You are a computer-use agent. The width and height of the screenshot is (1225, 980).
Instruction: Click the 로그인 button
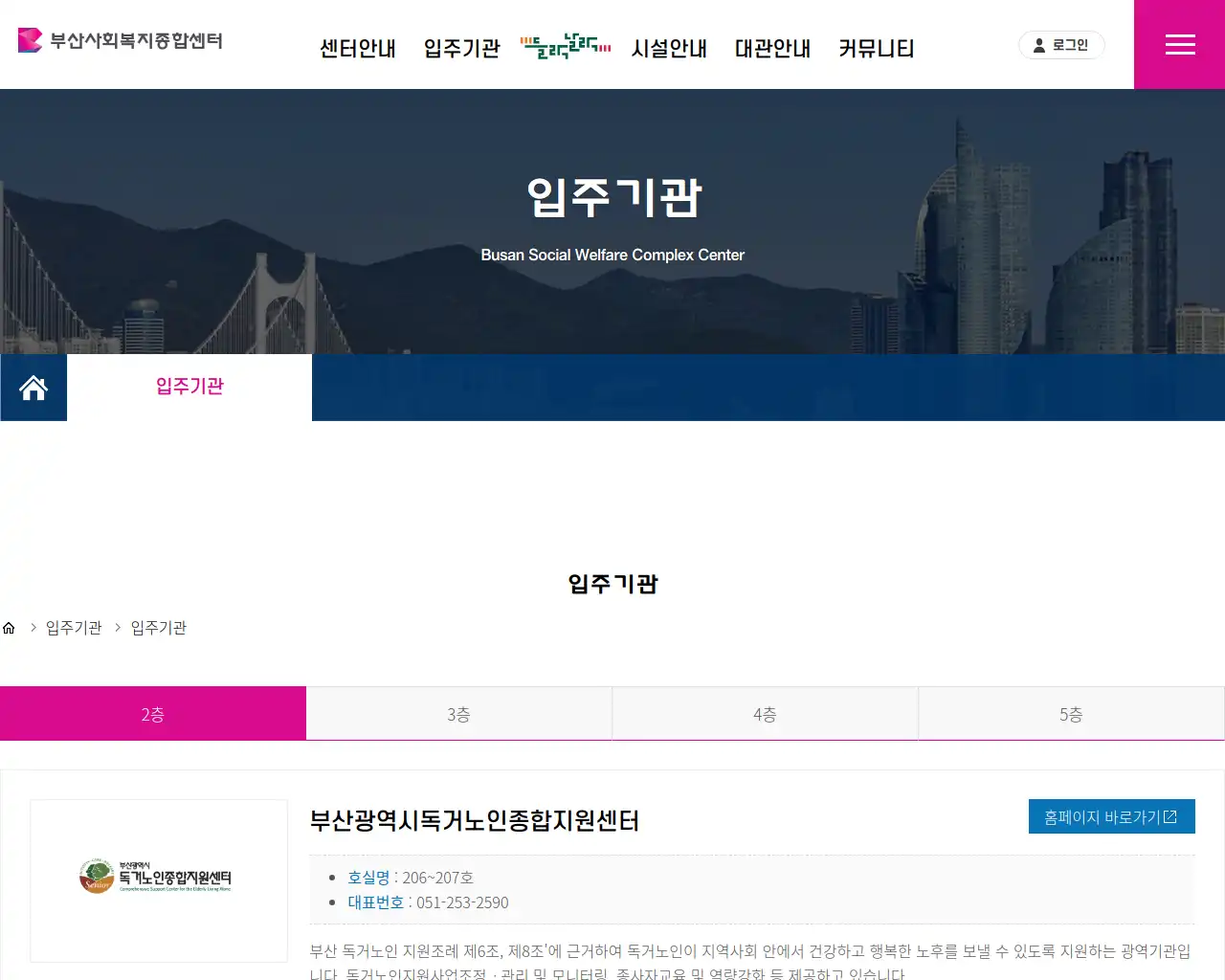(1061, 44)
